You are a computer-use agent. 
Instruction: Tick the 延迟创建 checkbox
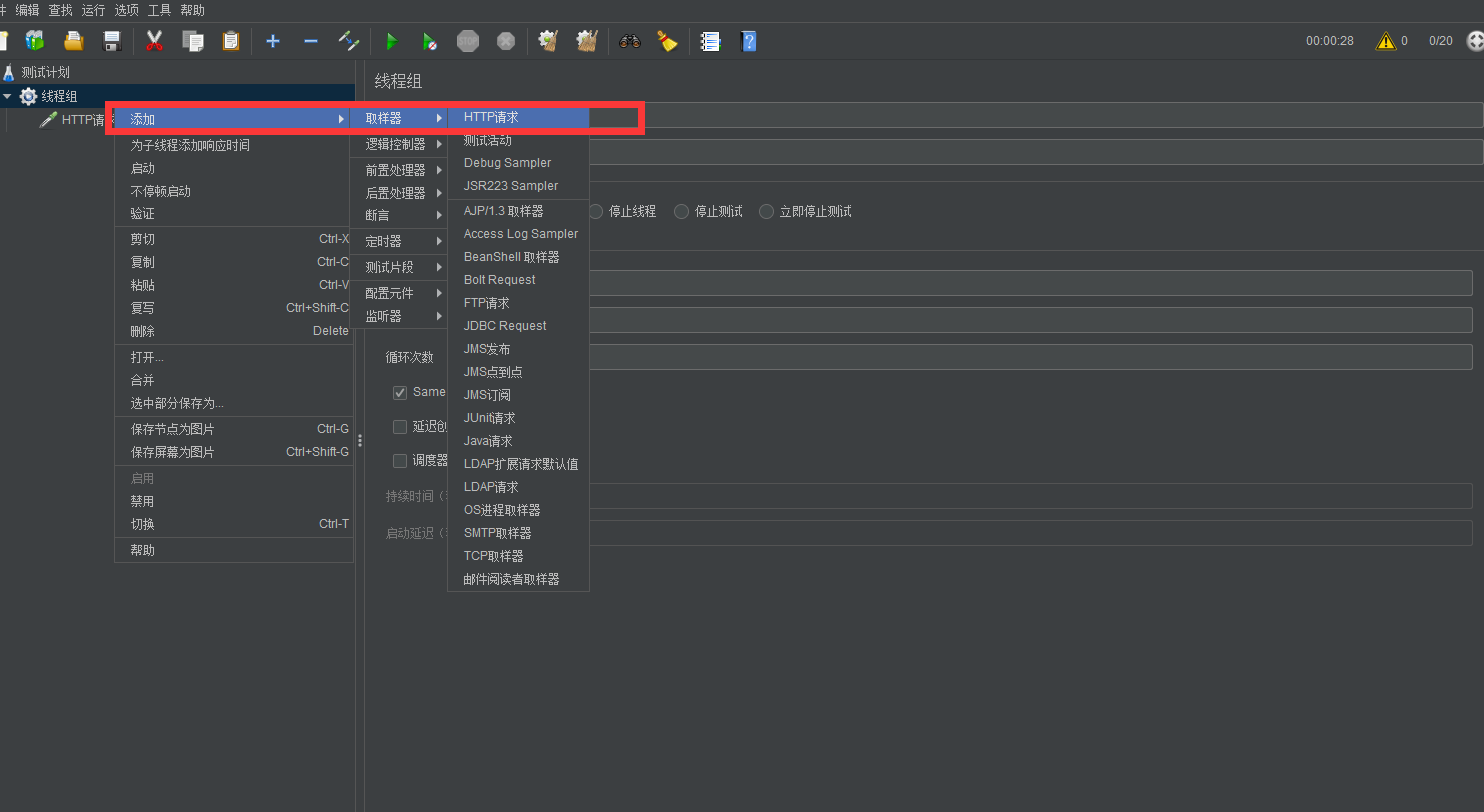(400, 427)
